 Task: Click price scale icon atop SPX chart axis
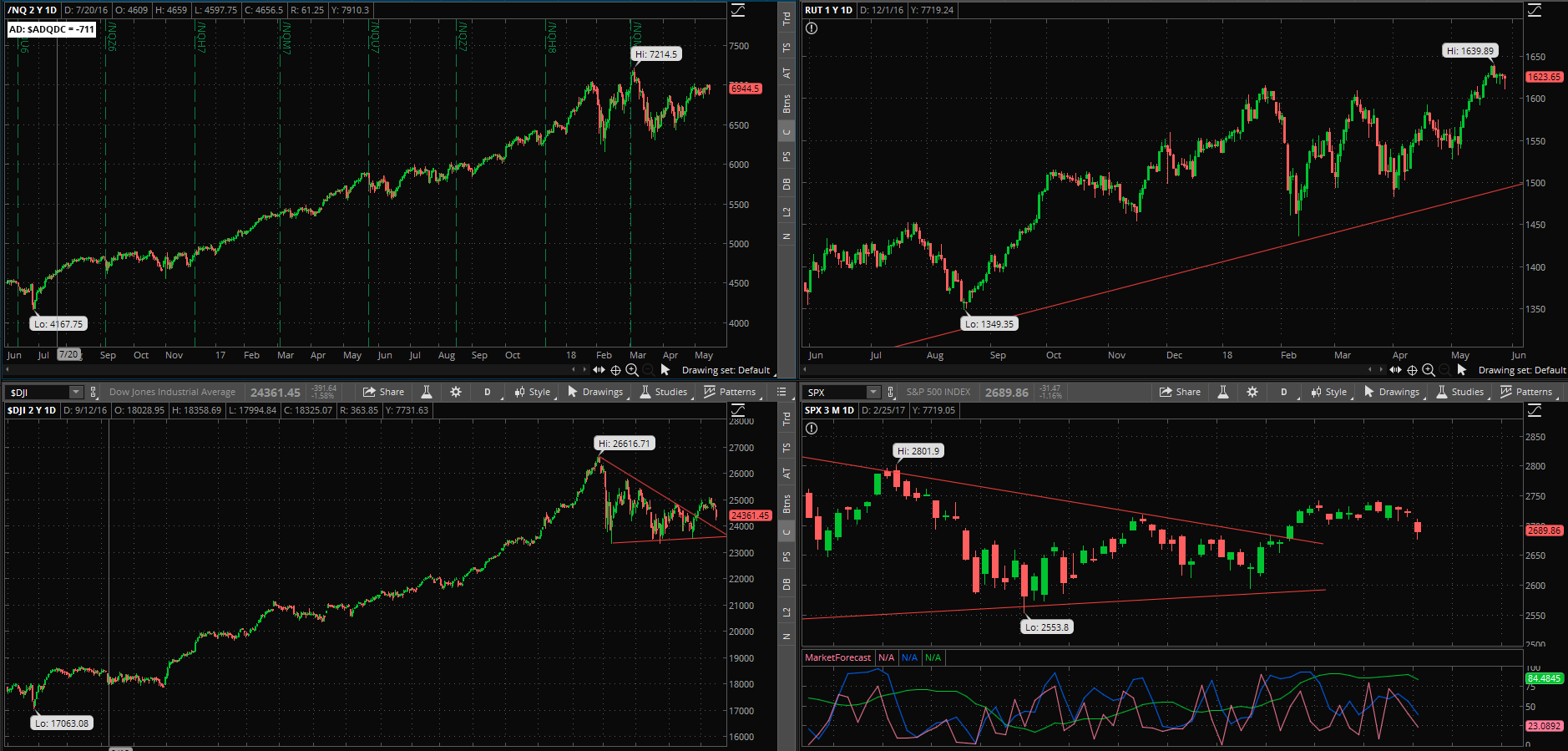click(x=1535, y=410)
